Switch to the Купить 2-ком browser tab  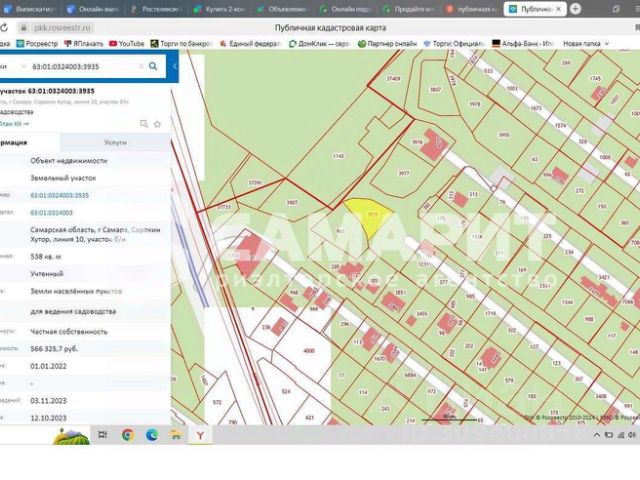coord(220,9)
